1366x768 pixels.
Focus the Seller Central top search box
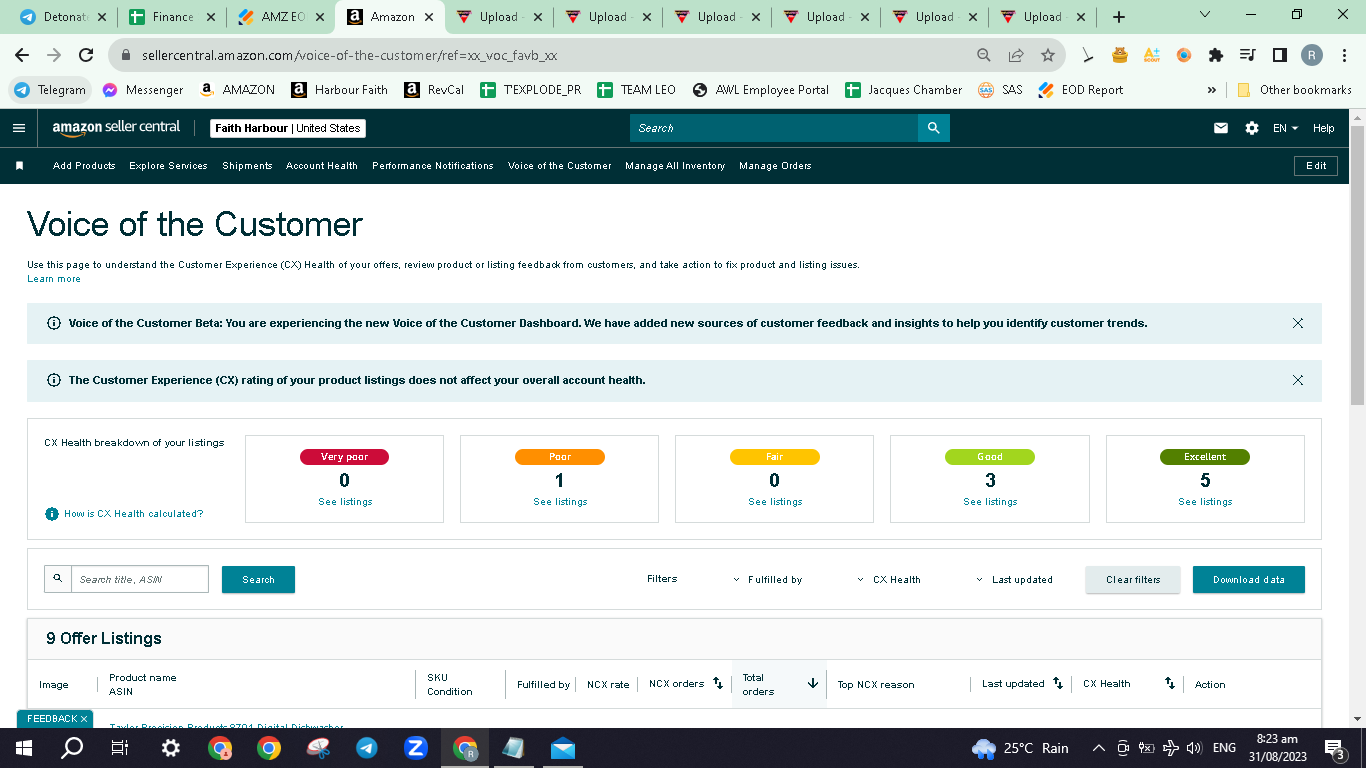(x=774, y=128)
